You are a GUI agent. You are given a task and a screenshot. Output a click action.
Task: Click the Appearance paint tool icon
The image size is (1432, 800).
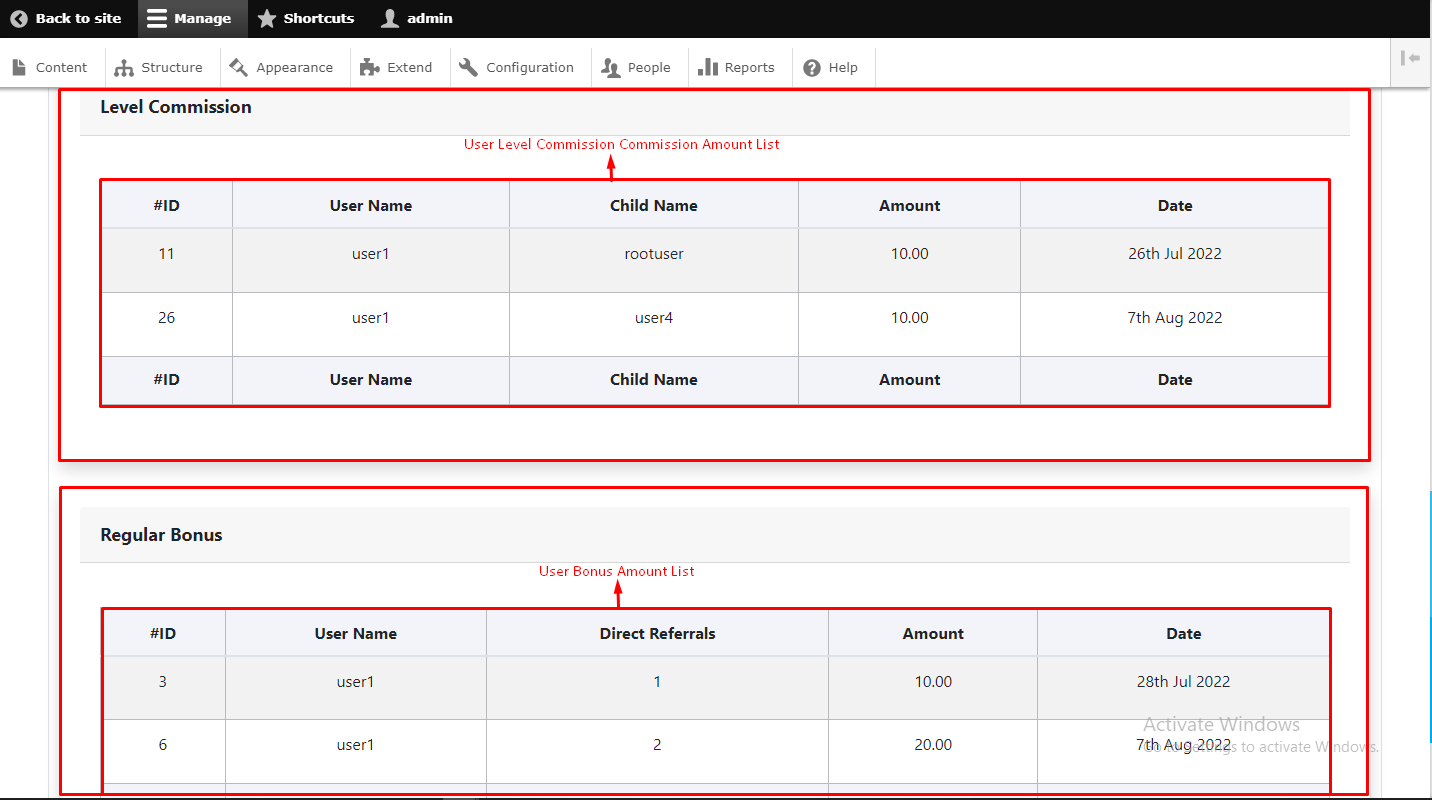(x=238, y=68)
